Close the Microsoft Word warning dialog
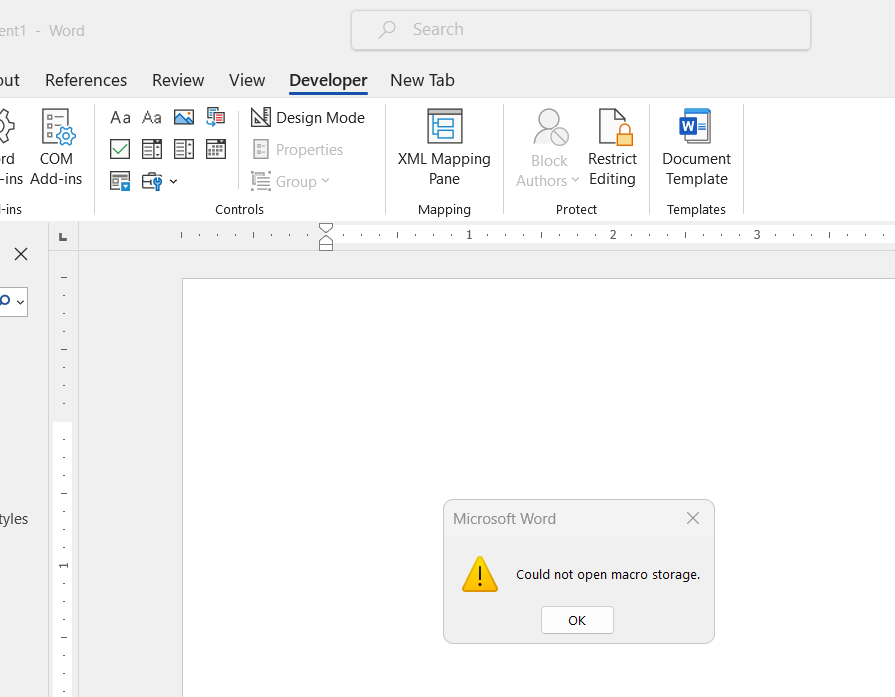 tap(693, 518)
